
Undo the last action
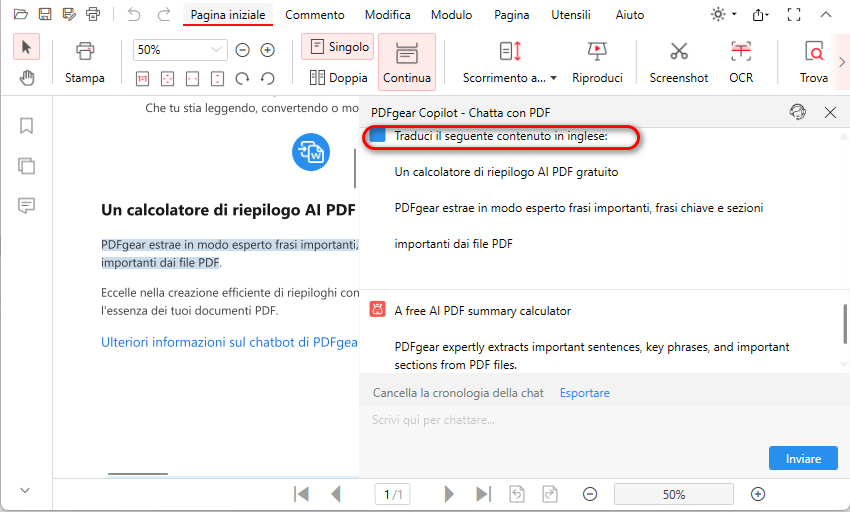point(133,14)
